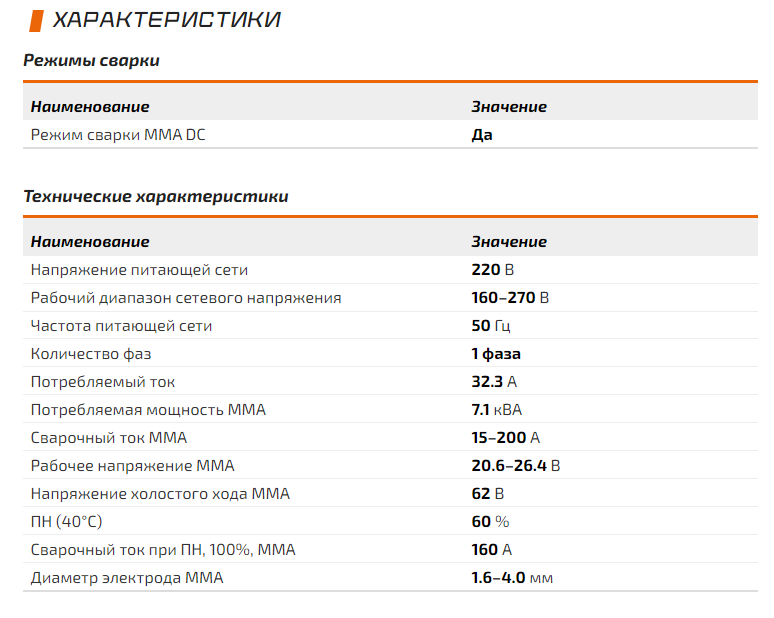
Task: Click the 62 В open-circuit voltage value
Action: click(488, 494)
